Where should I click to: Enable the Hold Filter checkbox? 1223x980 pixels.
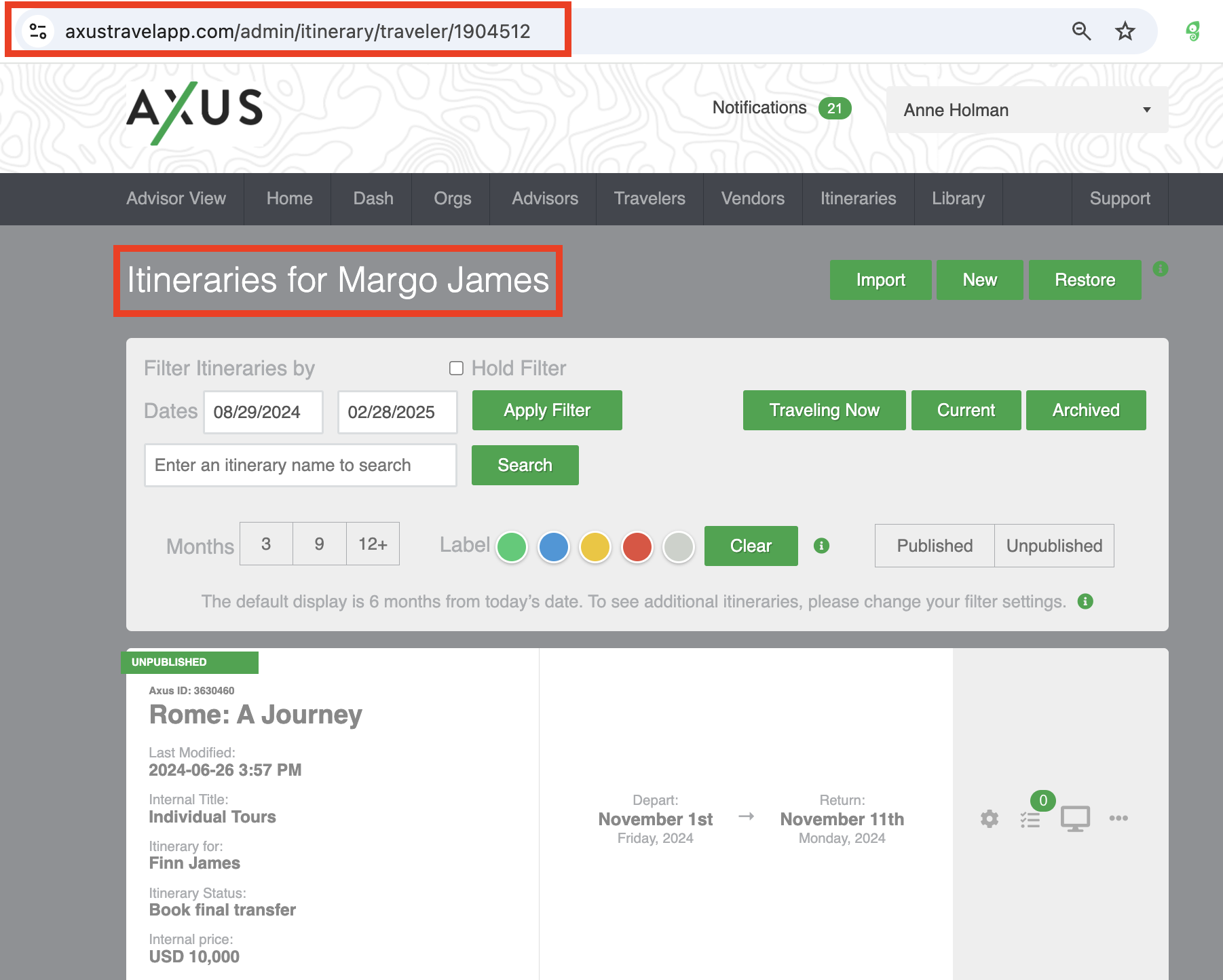(456, 368)
